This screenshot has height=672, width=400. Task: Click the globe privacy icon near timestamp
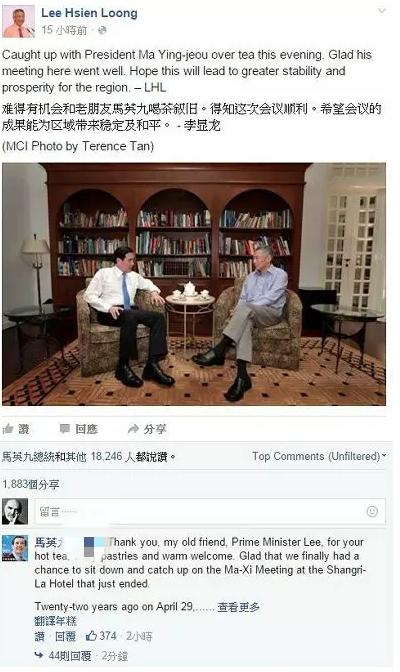point(102,30)
